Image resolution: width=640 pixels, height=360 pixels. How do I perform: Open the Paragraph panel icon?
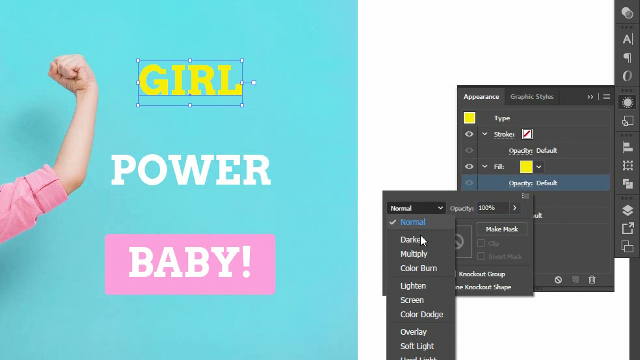[627, 58]
